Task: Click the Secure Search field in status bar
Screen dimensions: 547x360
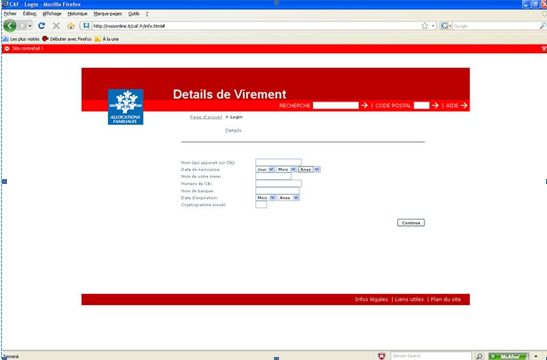Action: point(431,356)
